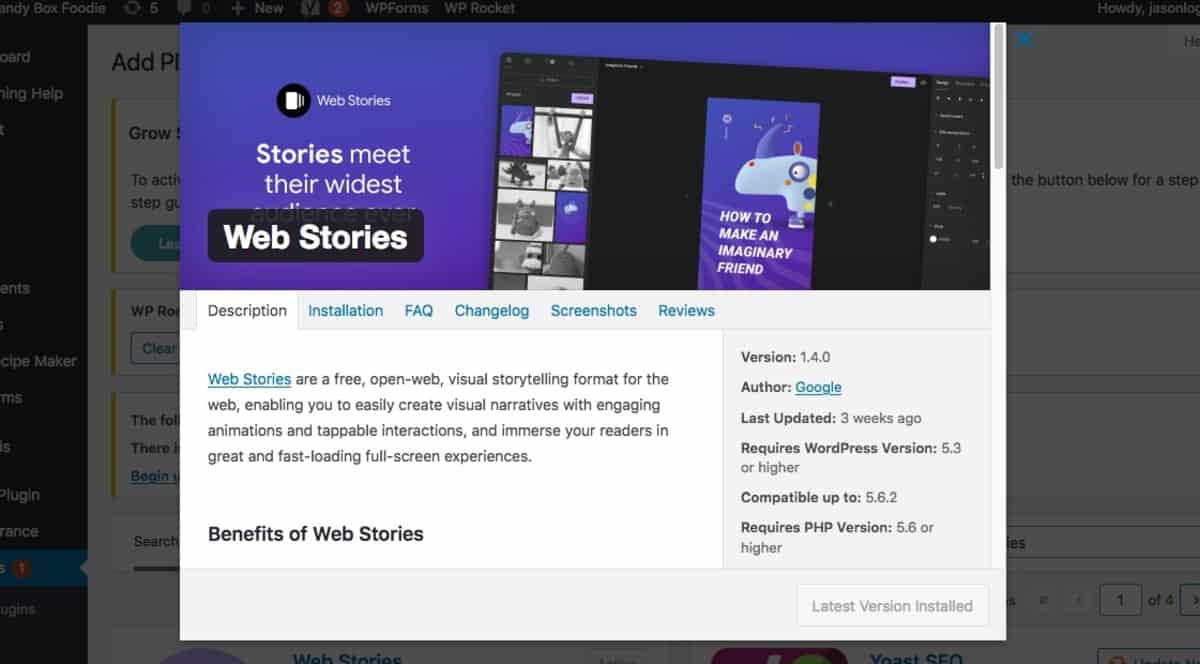The width and height of the screenshot is (1200, 664).
Task: Click the Latest Version Installed button
Action: click(892, 606)
